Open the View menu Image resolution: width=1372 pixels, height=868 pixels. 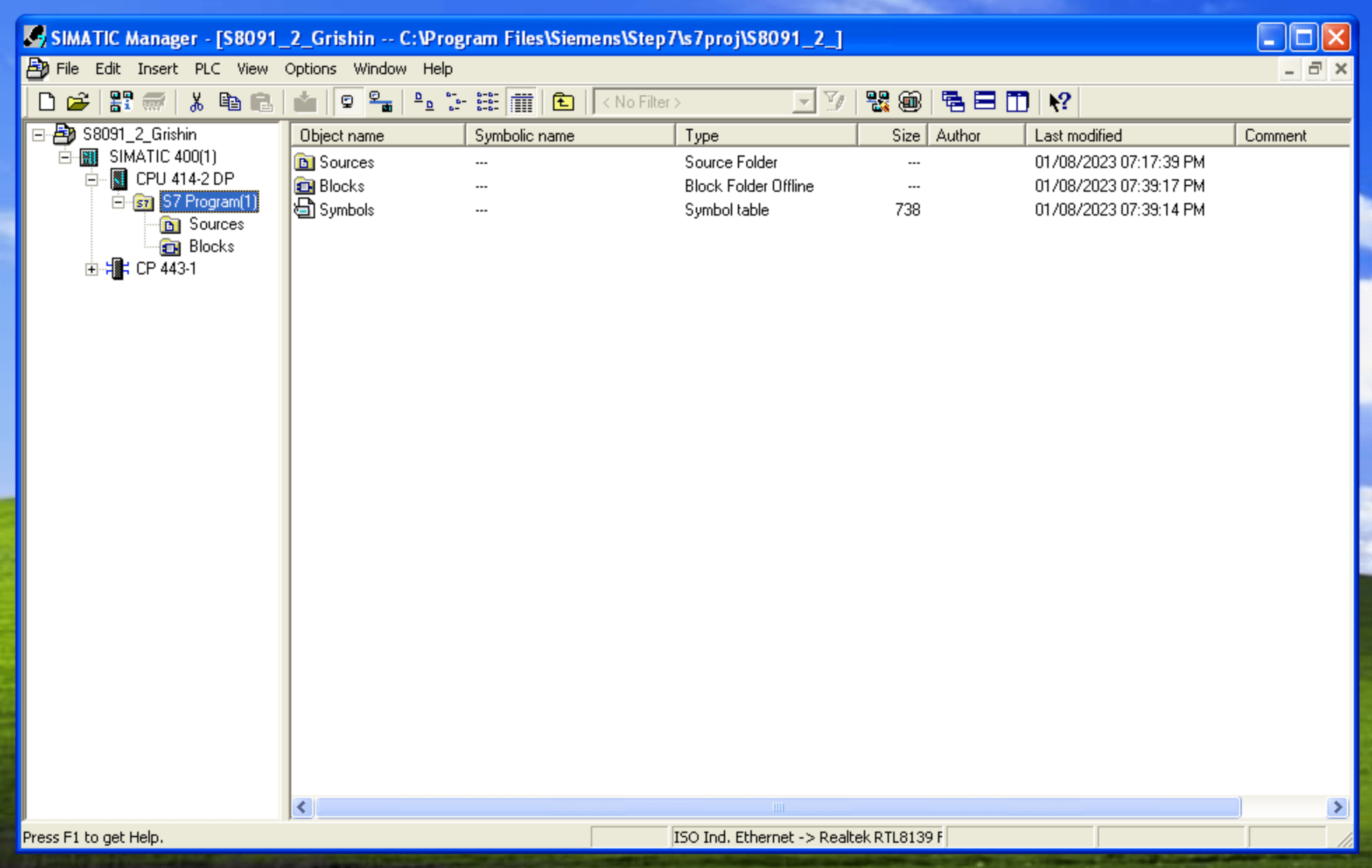pyautogui.click(x=252, y=69)
